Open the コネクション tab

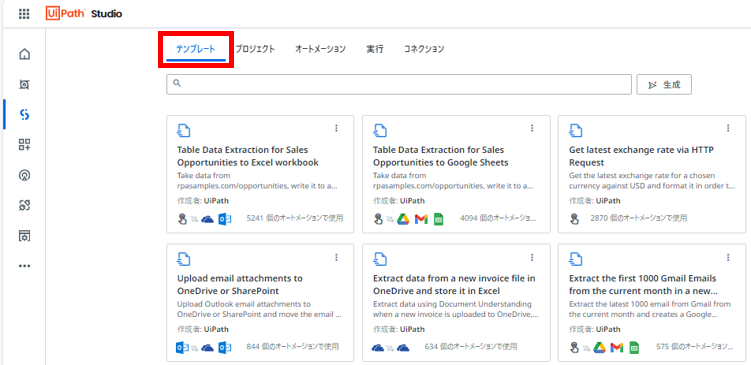pos(424,49)
